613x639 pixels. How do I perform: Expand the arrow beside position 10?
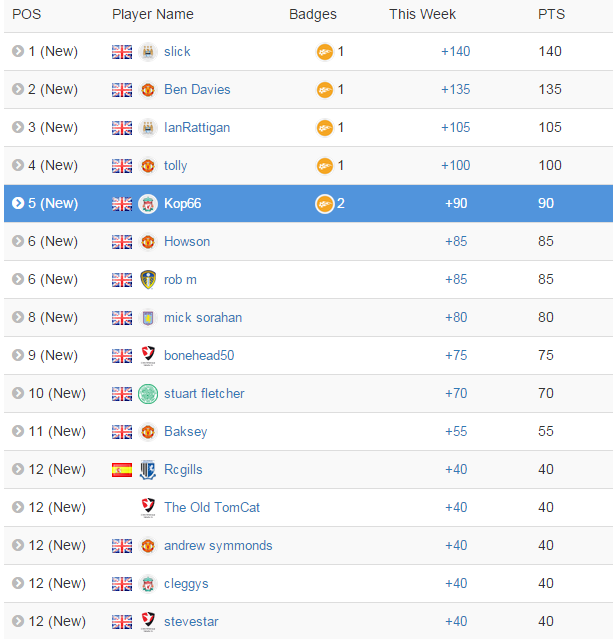tap(18, 394)
